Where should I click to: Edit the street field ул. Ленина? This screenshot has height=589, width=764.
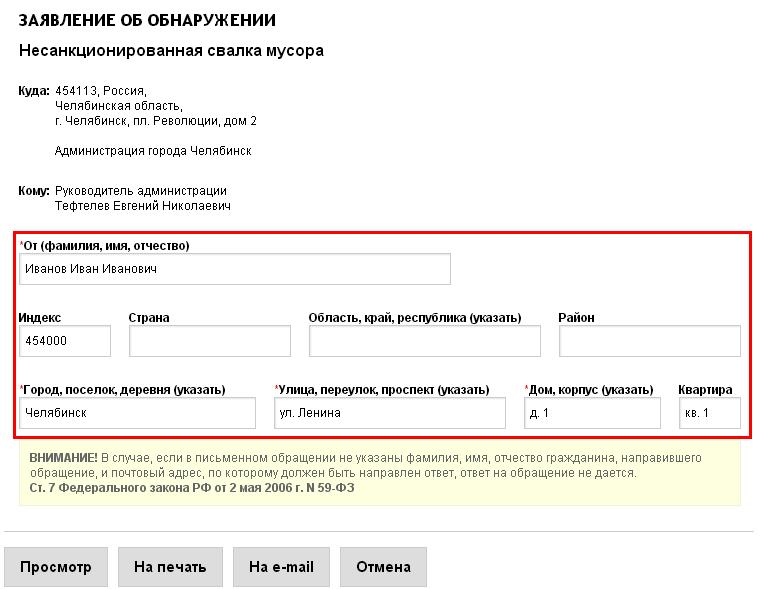[x=390, y=413]
